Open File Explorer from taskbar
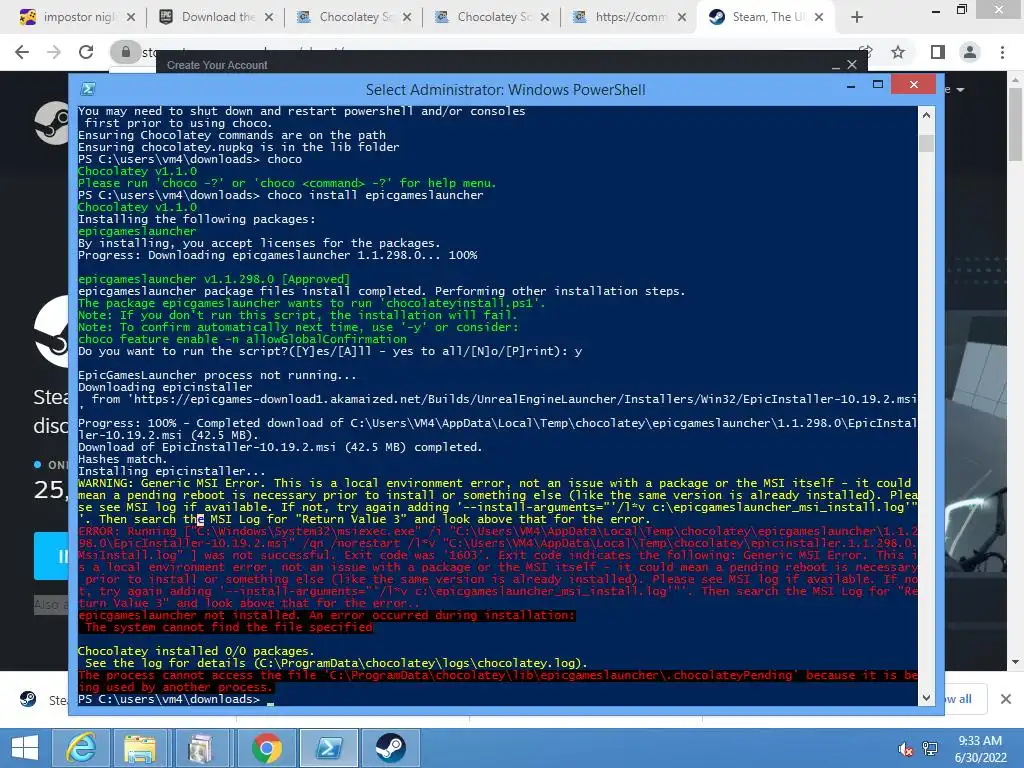Image resolution: width=1024 pixels, height=768 pixels. pos(140,748)
